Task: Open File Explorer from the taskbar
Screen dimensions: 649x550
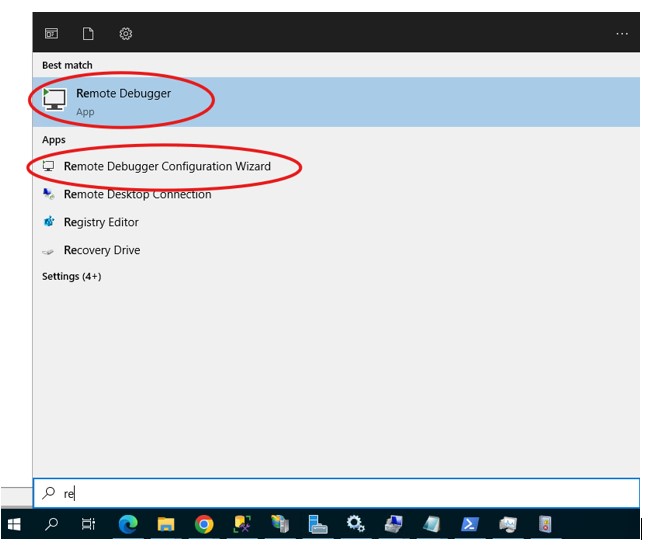Action: click(166, 524)
